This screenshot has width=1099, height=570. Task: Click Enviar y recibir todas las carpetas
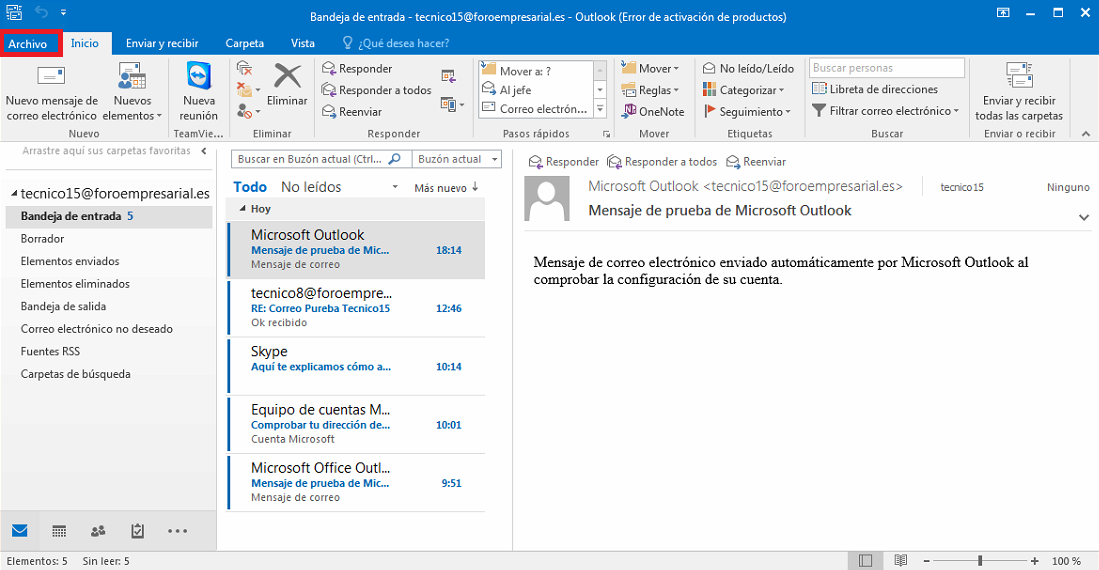(1018, 93)
